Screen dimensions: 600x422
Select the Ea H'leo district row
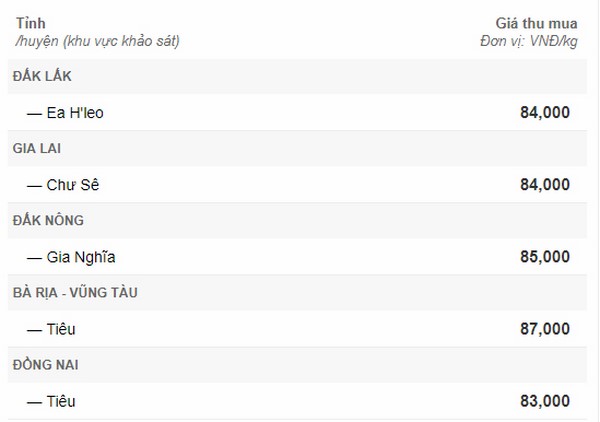(297, 112)
